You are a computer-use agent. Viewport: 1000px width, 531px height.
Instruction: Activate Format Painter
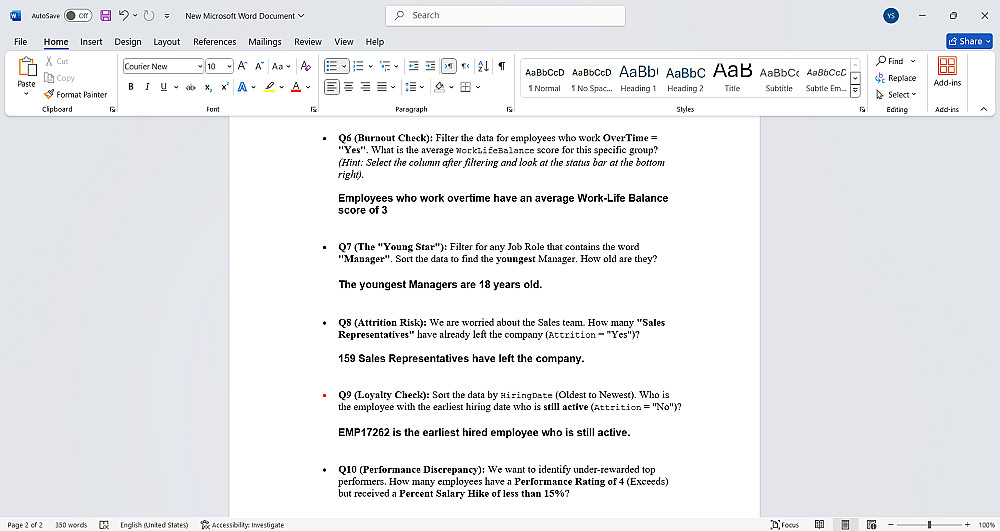coord(75,94)
